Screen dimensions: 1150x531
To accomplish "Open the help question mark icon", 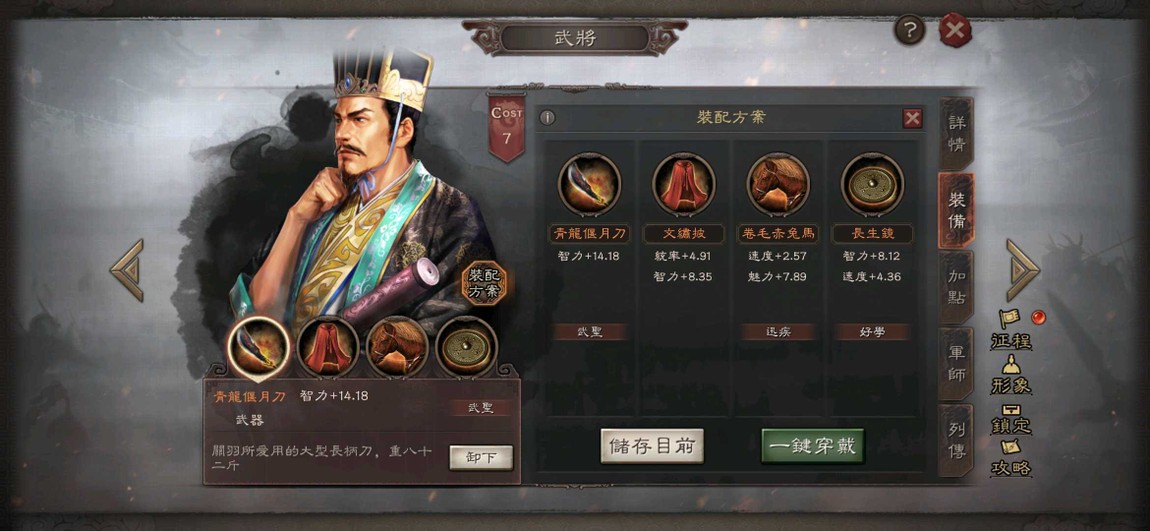I will point(909,30).
